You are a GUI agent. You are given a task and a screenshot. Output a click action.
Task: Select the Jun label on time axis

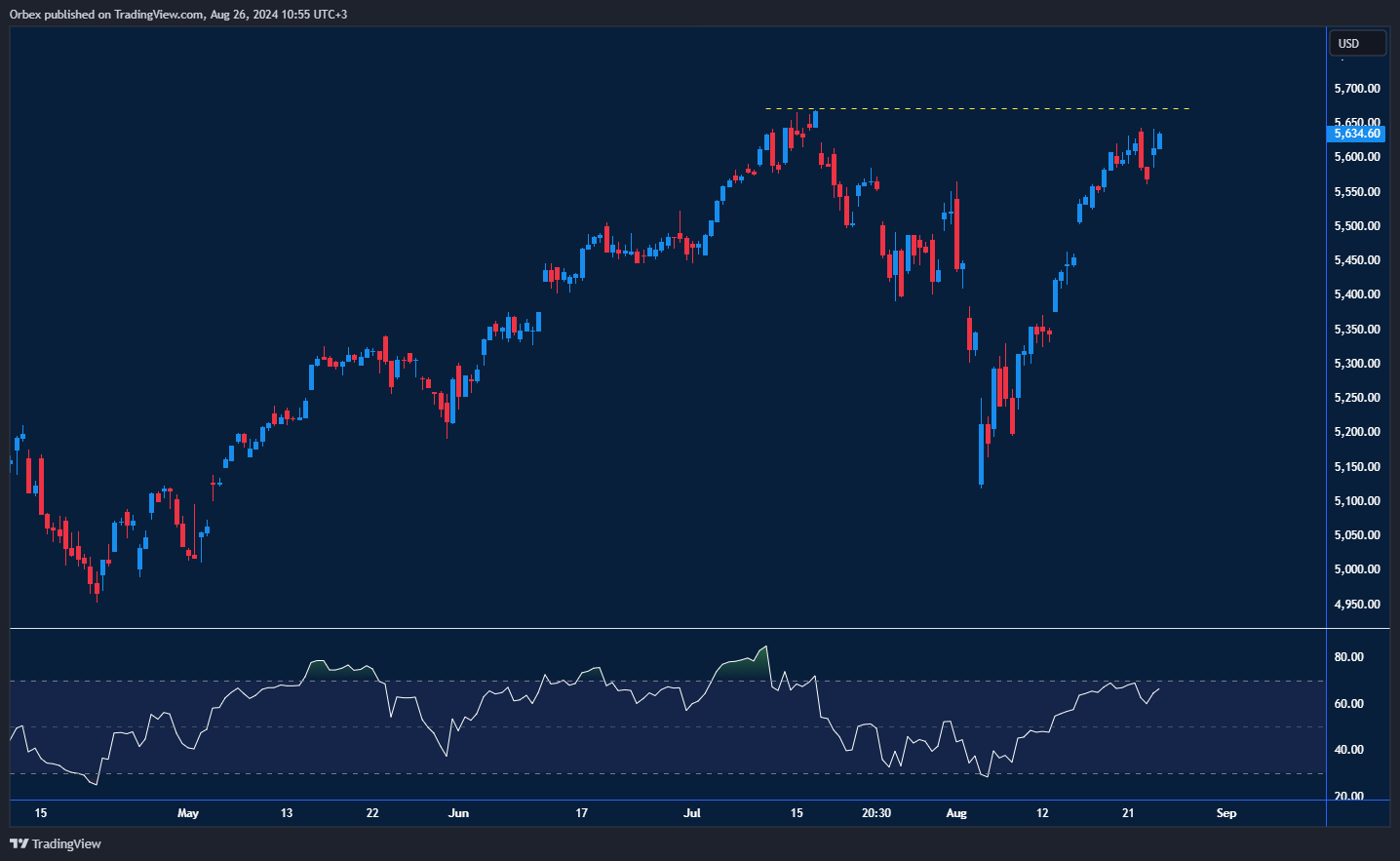tap(458, 813)
